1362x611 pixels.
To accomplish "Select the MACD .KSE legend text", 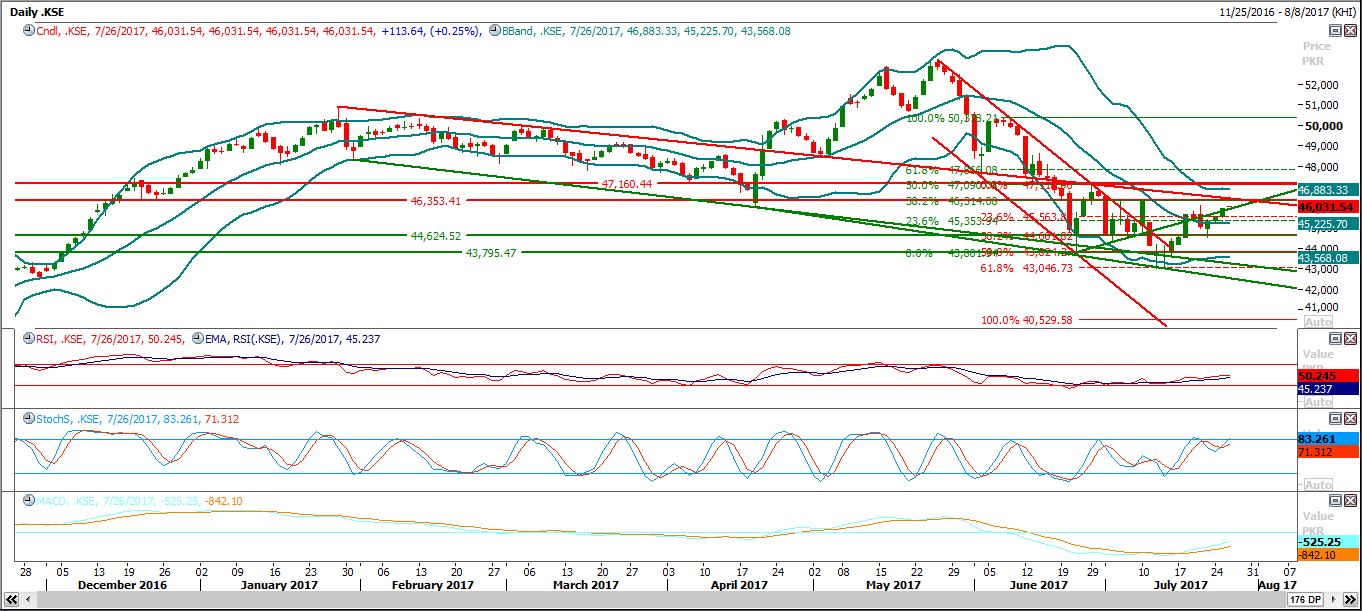I will click(x=140, y=501).
